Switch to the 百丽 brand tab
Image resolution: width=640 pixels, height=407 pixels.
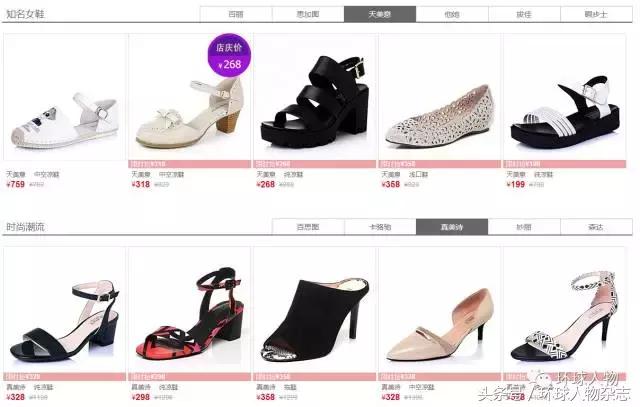pos(236,14)
